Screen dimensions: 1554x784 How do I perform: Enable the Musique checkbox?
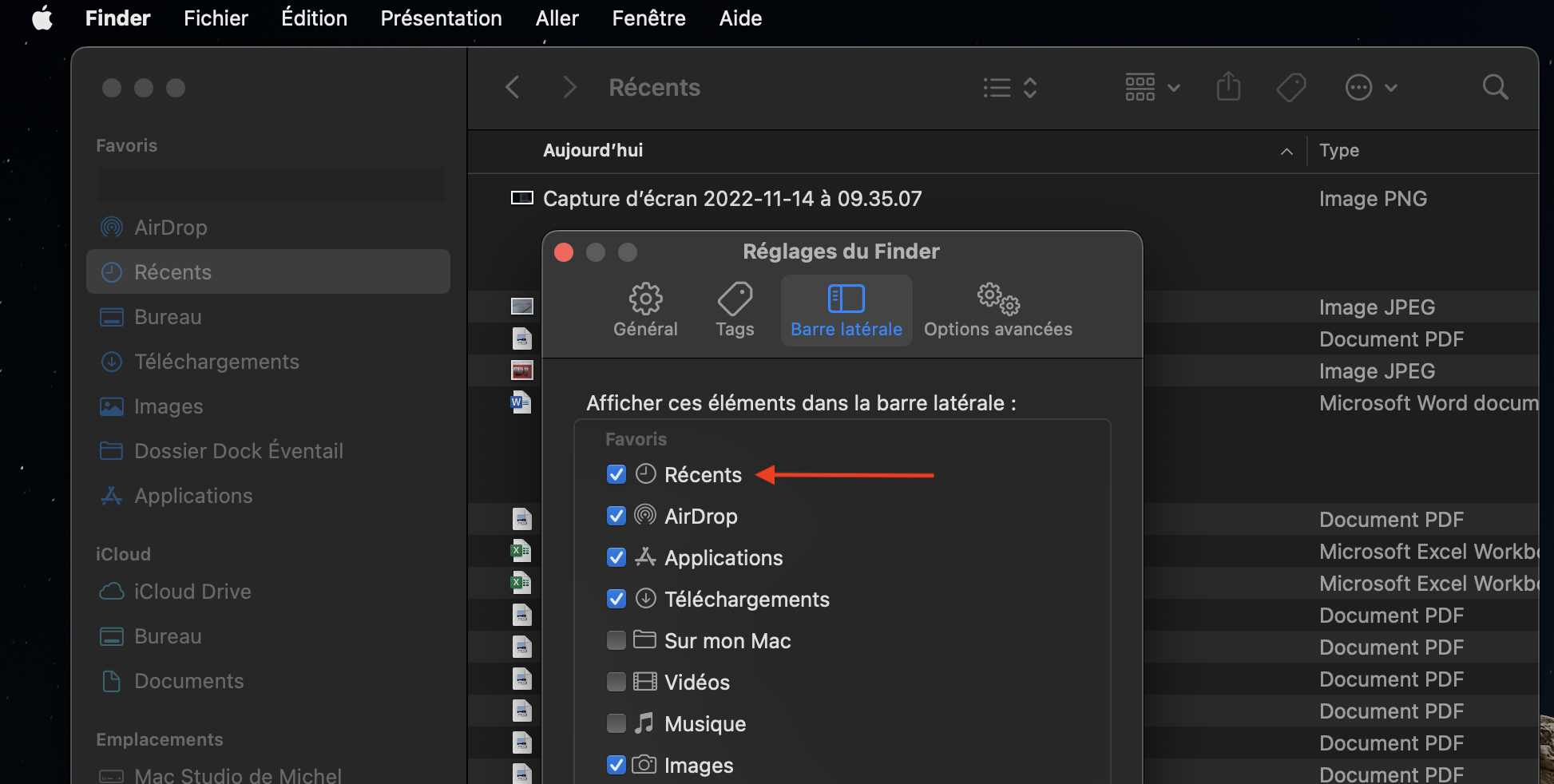click(616, 723)
